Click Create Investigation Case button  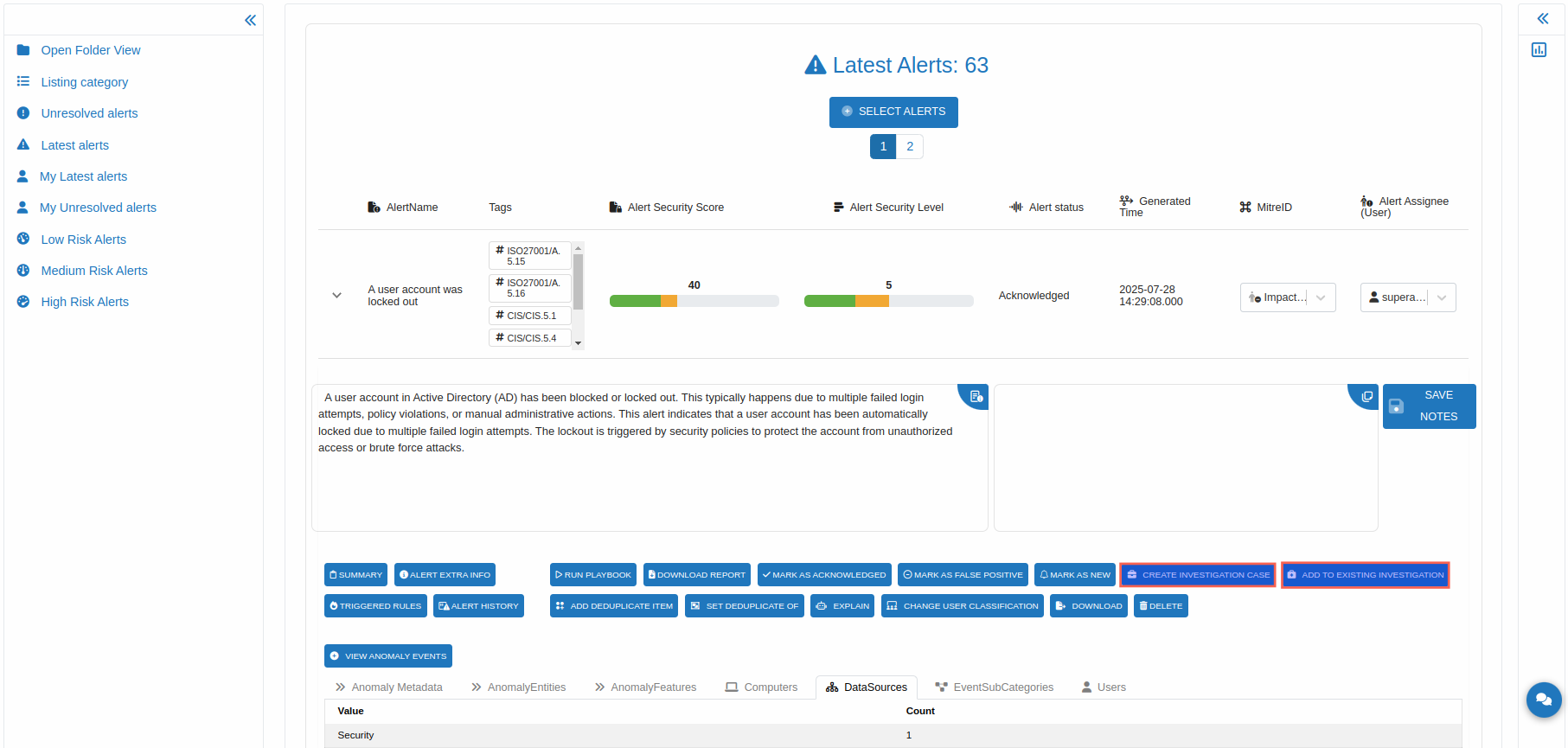coord(1197,575)
